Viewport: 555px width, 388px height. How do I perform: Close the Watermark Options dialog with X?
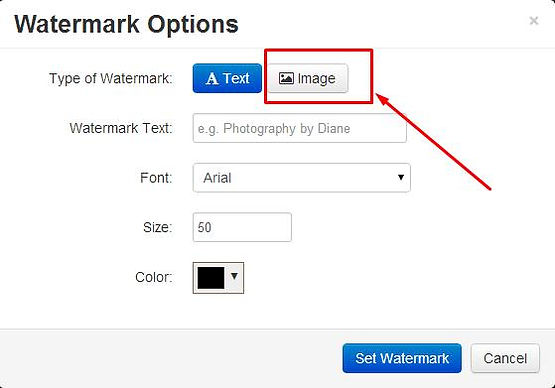point(534,21)
